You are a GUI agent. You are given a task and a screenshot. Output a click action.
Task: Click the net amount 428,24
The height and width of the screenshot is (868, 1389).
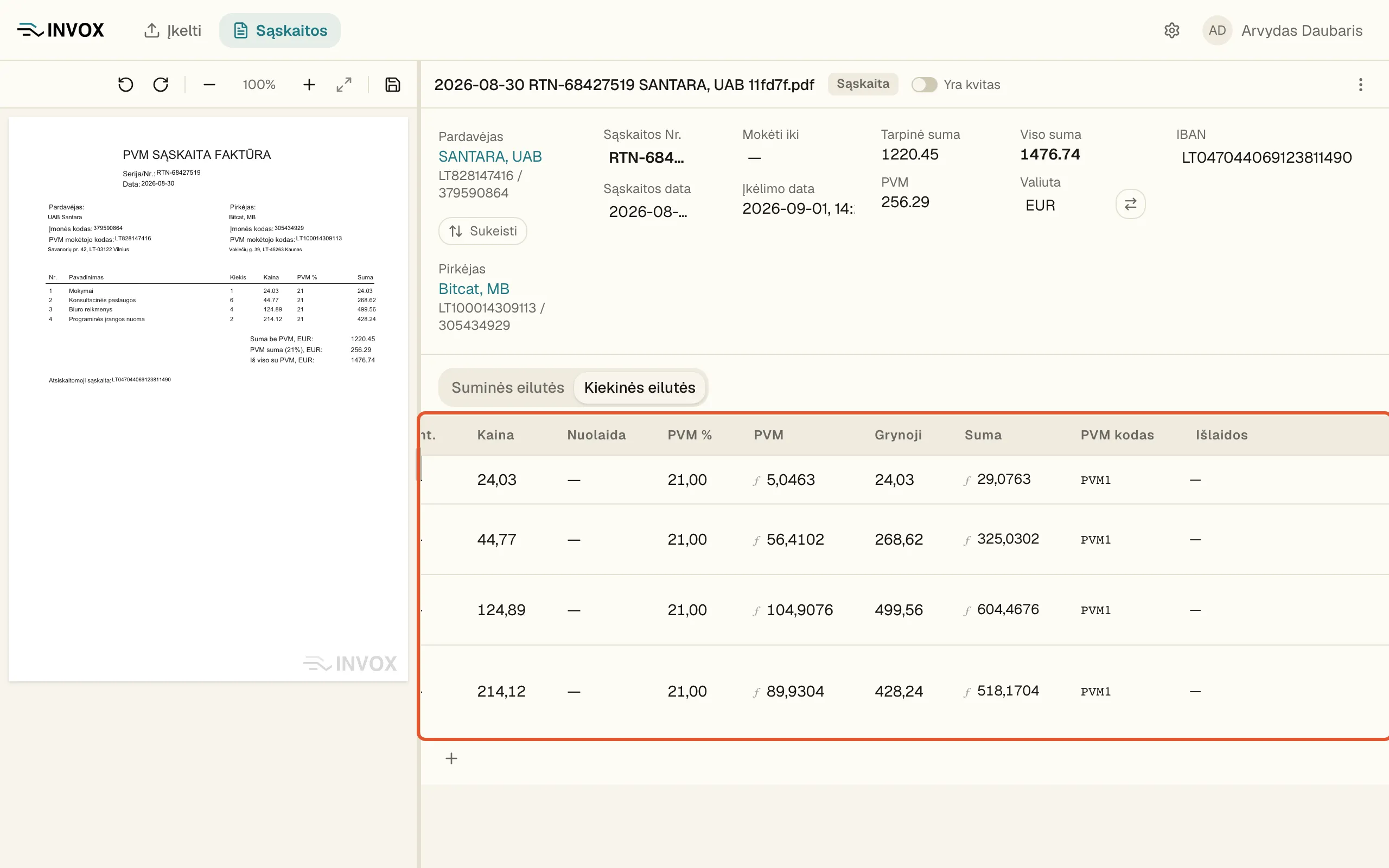[x=899, y=692]
